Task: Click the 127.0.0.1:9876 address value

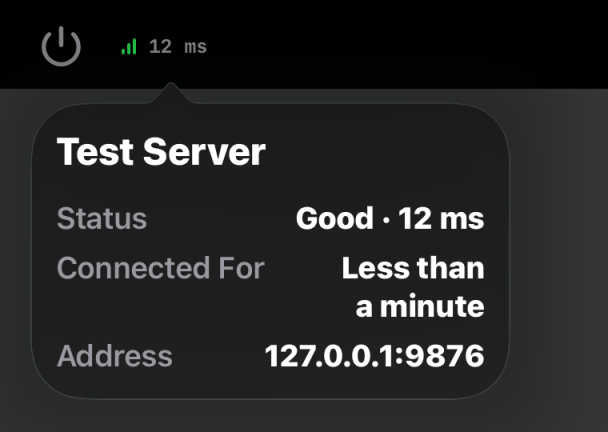Action: point(375,356)
